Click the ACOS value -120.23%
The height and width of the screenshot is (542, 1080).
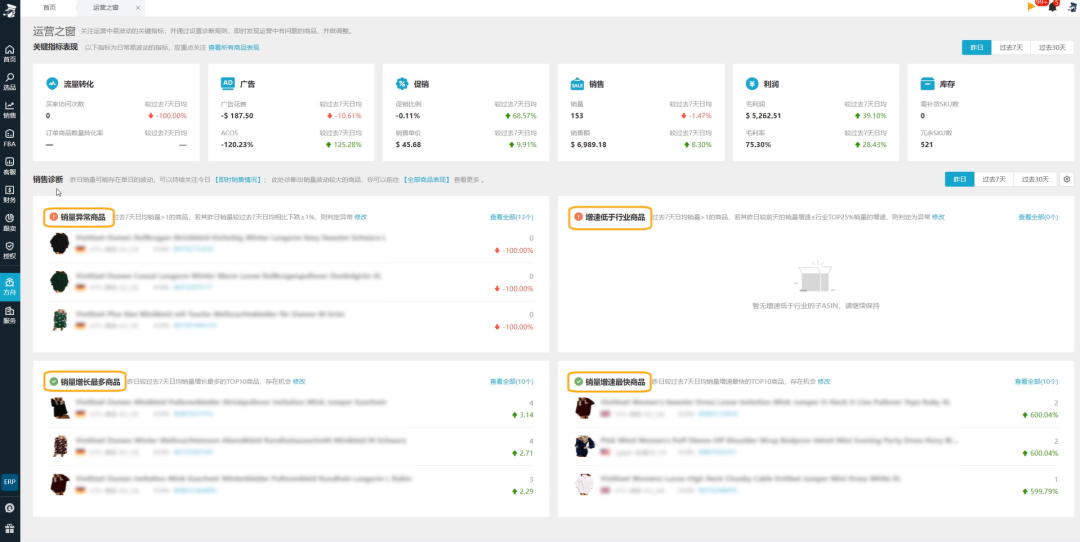tap(237, 145)
